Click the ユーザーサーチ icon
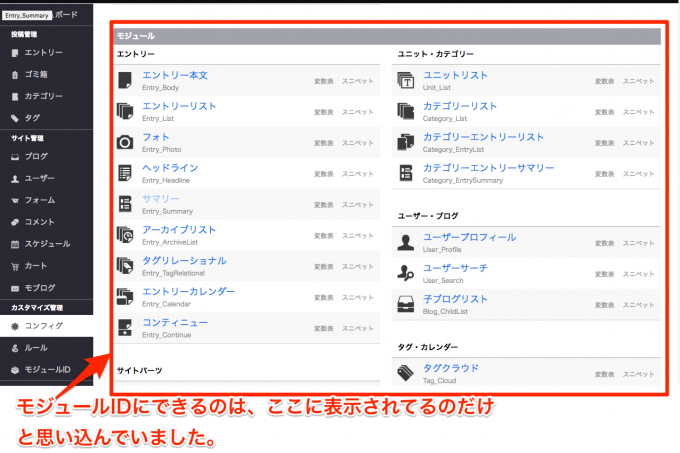Image resolution: width=680 pixels, height=453 pixels. coord(406,273)
